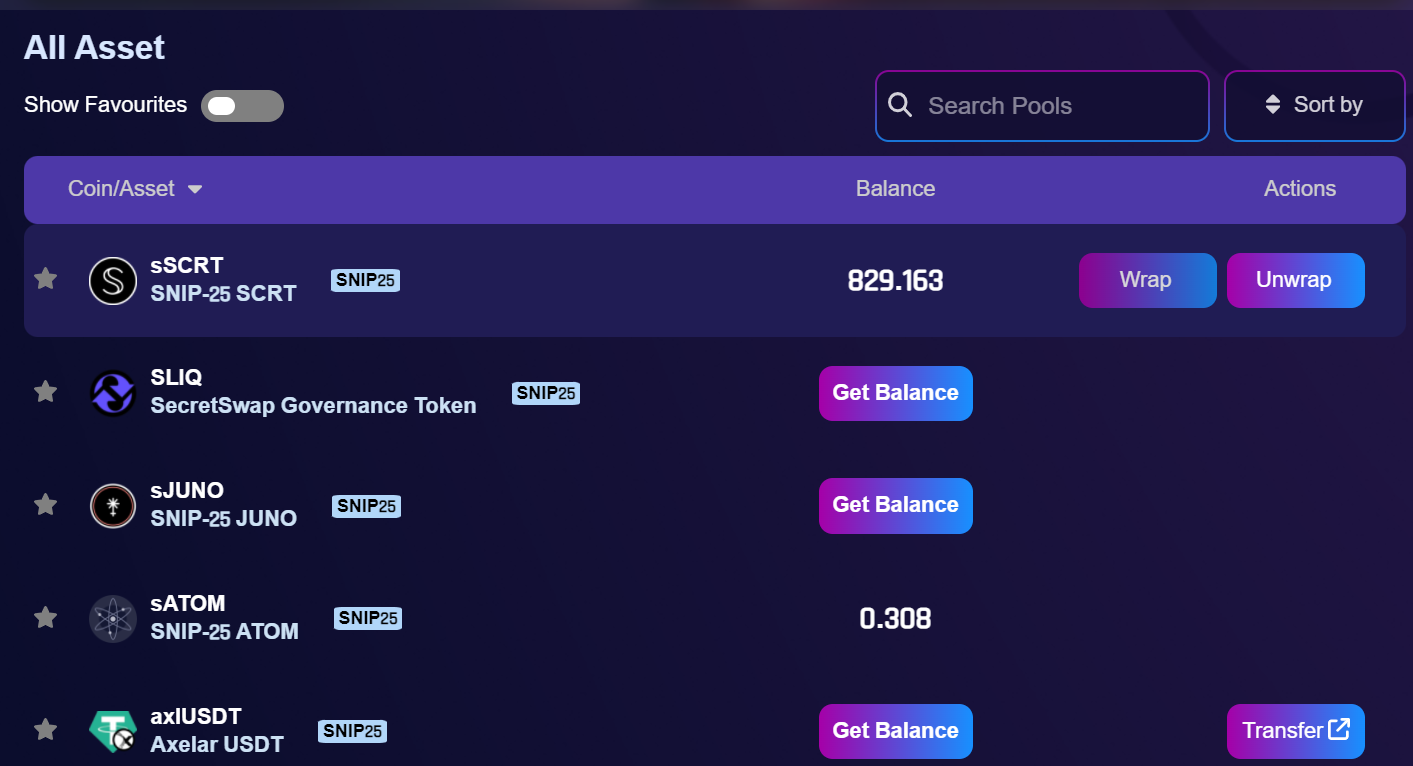
Task: Click the SNIP25 badge on sATOM row
Action: 368,618
